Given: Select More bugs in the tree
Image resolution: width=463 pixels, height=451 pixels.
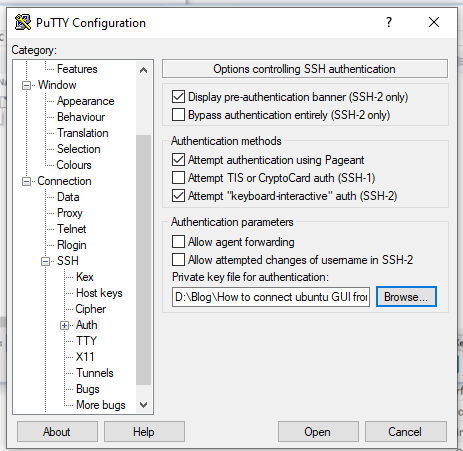Looking at the screenshot, I should [x=101, y=405].
